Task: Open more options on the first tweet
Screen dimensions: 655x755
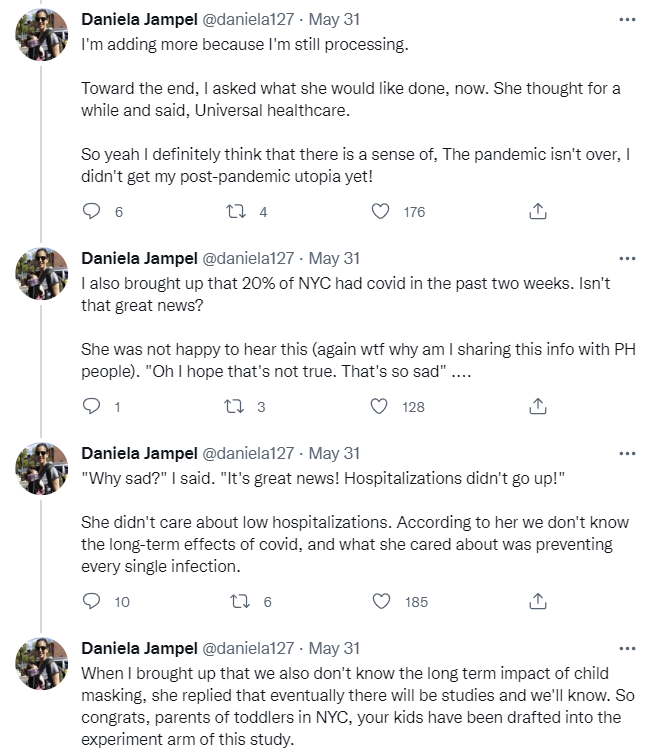Action: click(x=627, y=19)
